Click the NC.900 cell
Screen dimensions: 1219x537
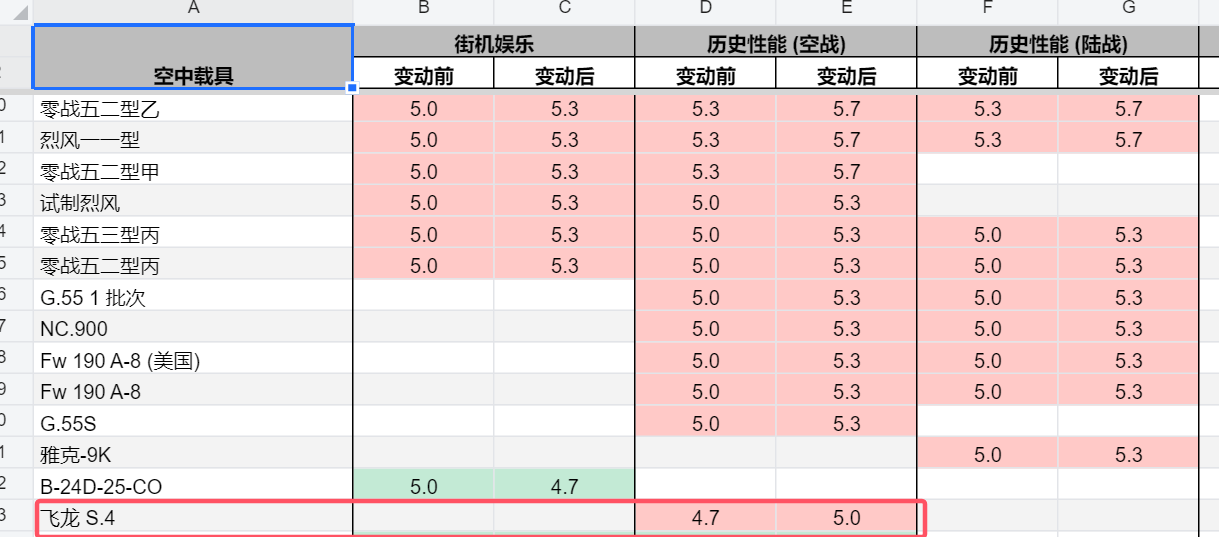(193, 329)
